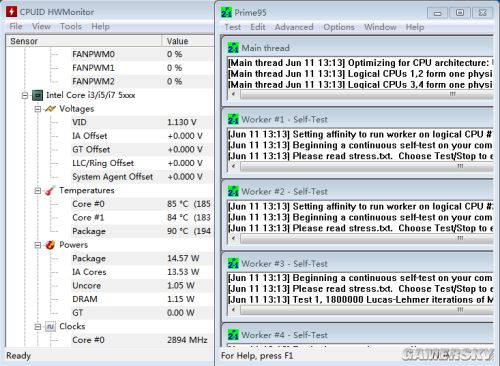The image size is (500, 366).
Task: Click the Voltages lightning icon
Action: [x=50, y=109]
